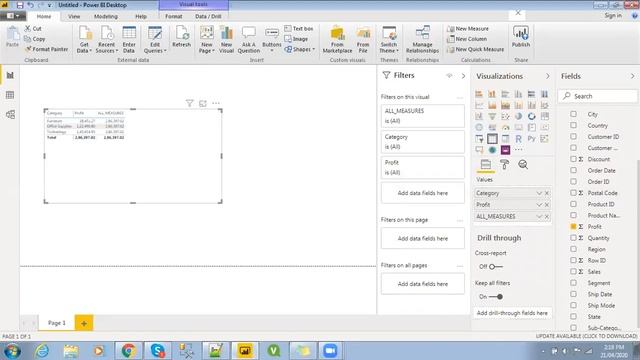This screenshot has width=640, height=360.
Task: Open Manage Relationships
Action: [422, 39]
